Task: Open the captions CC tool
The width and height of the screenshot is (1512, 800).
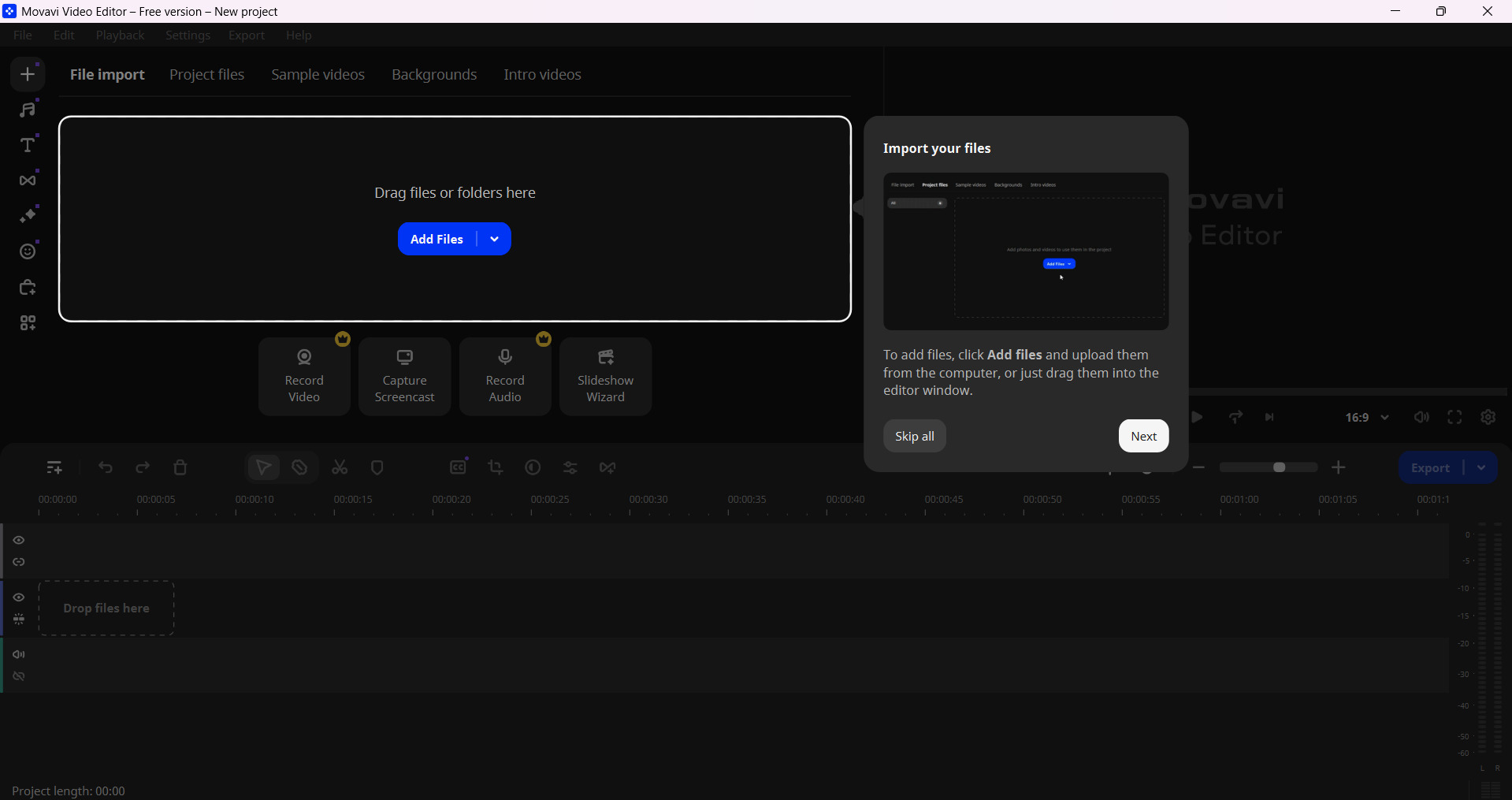Action: coord(459,467)
